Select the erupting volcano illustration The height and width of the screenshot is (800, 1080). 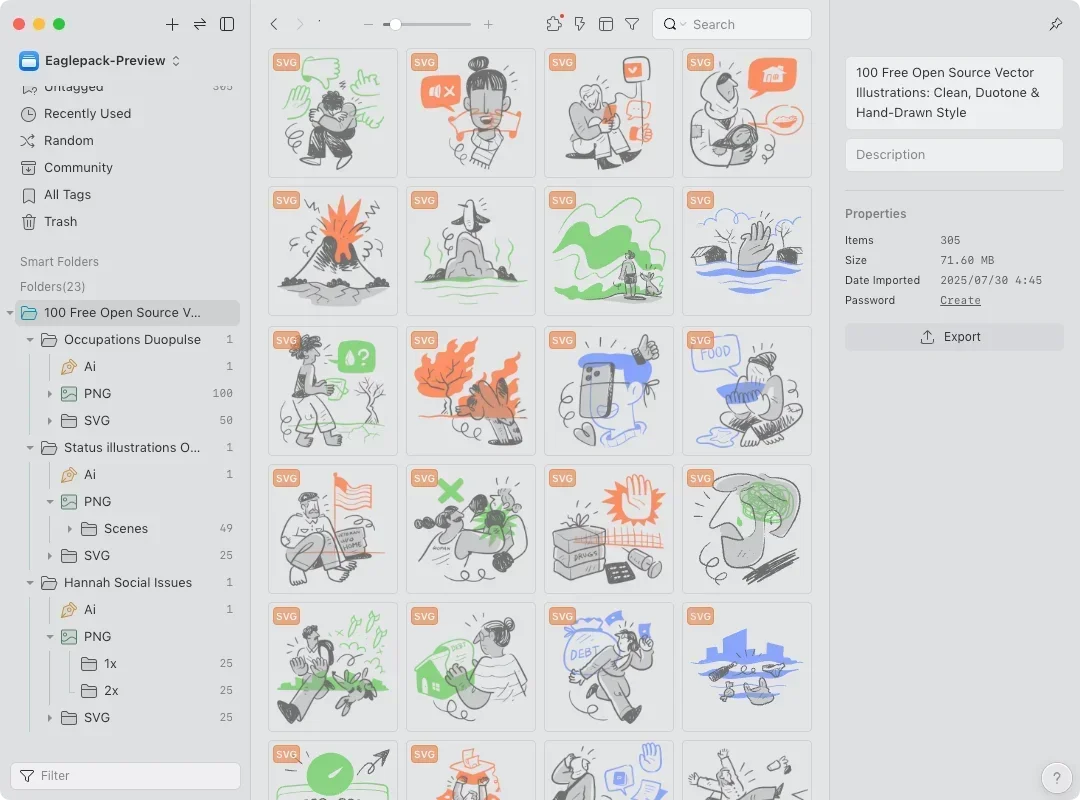click(333, 251)
